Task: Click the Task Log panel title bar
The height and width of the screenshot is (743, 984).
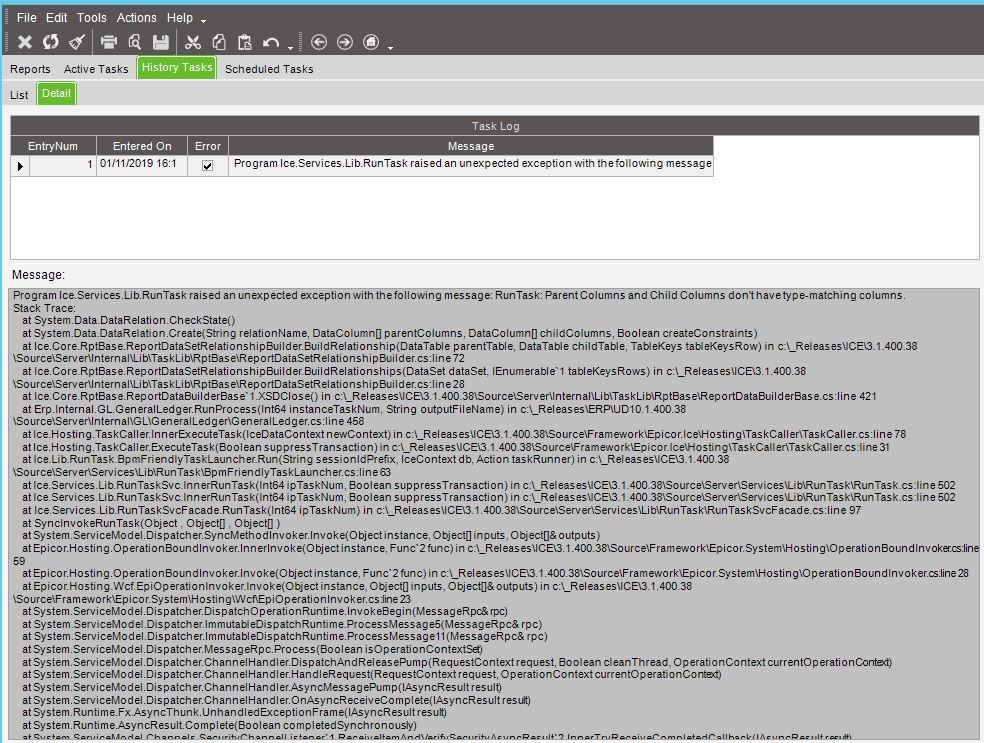Action: pyautogui.click(x=495, y=126)
